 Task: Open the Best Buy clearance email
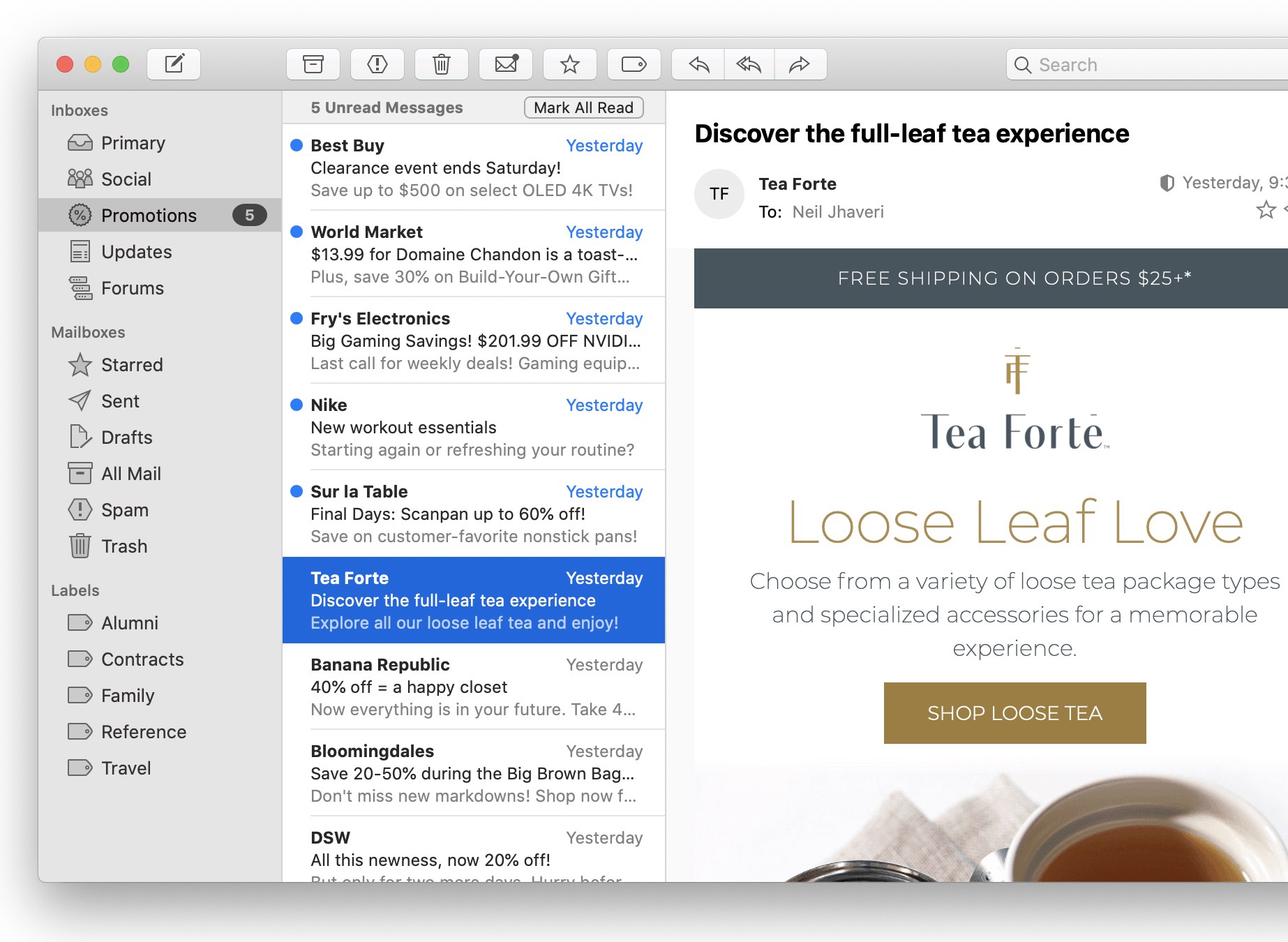click(474, 167)
